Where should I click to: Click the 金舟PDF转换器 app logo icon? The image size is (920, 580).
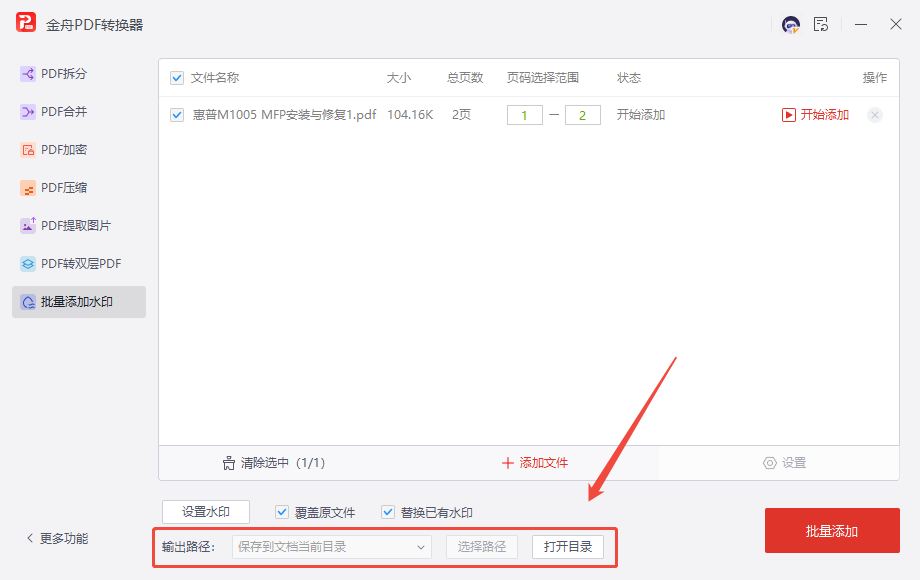click(x=26, y=23)
